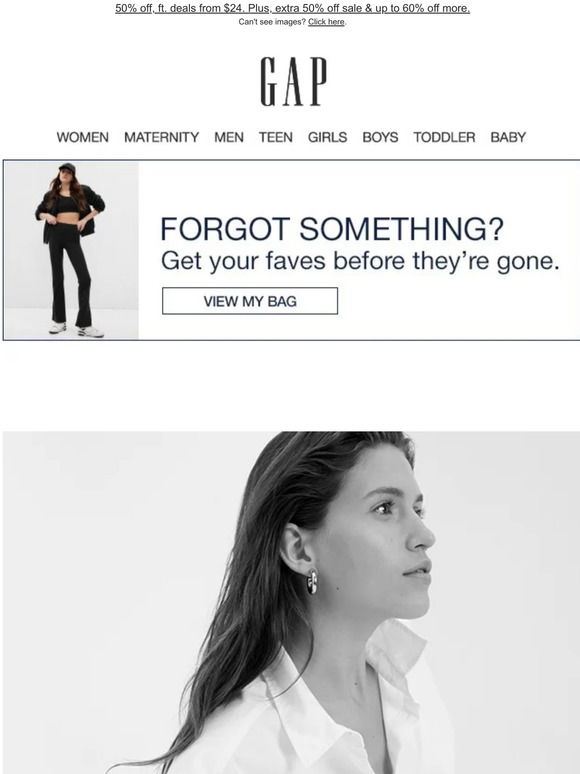This screenshot has width=580, height=774.
Task: Click the silver hoop earring in photo
Action: [x=312, y=581]
